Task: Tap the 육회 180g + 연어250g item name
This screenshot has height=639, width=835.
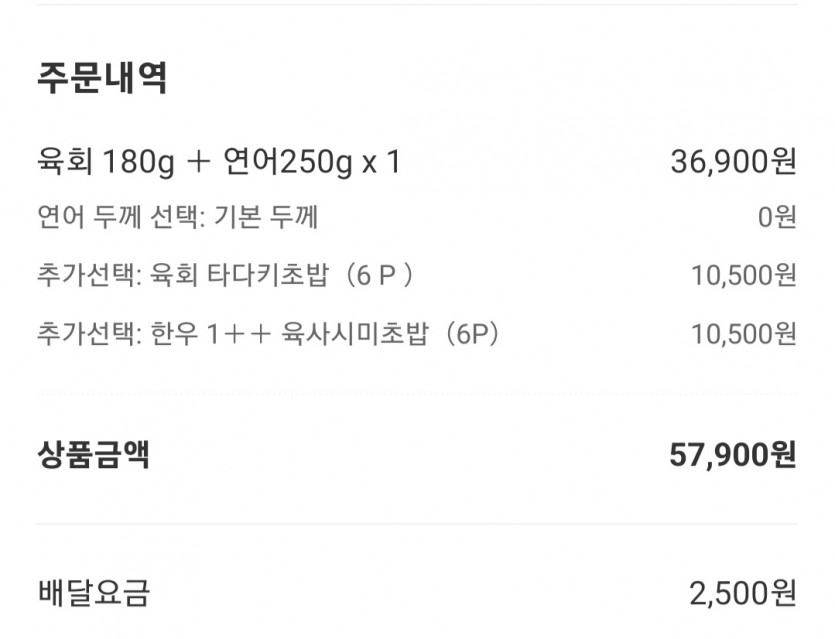Action: (195, 162)
